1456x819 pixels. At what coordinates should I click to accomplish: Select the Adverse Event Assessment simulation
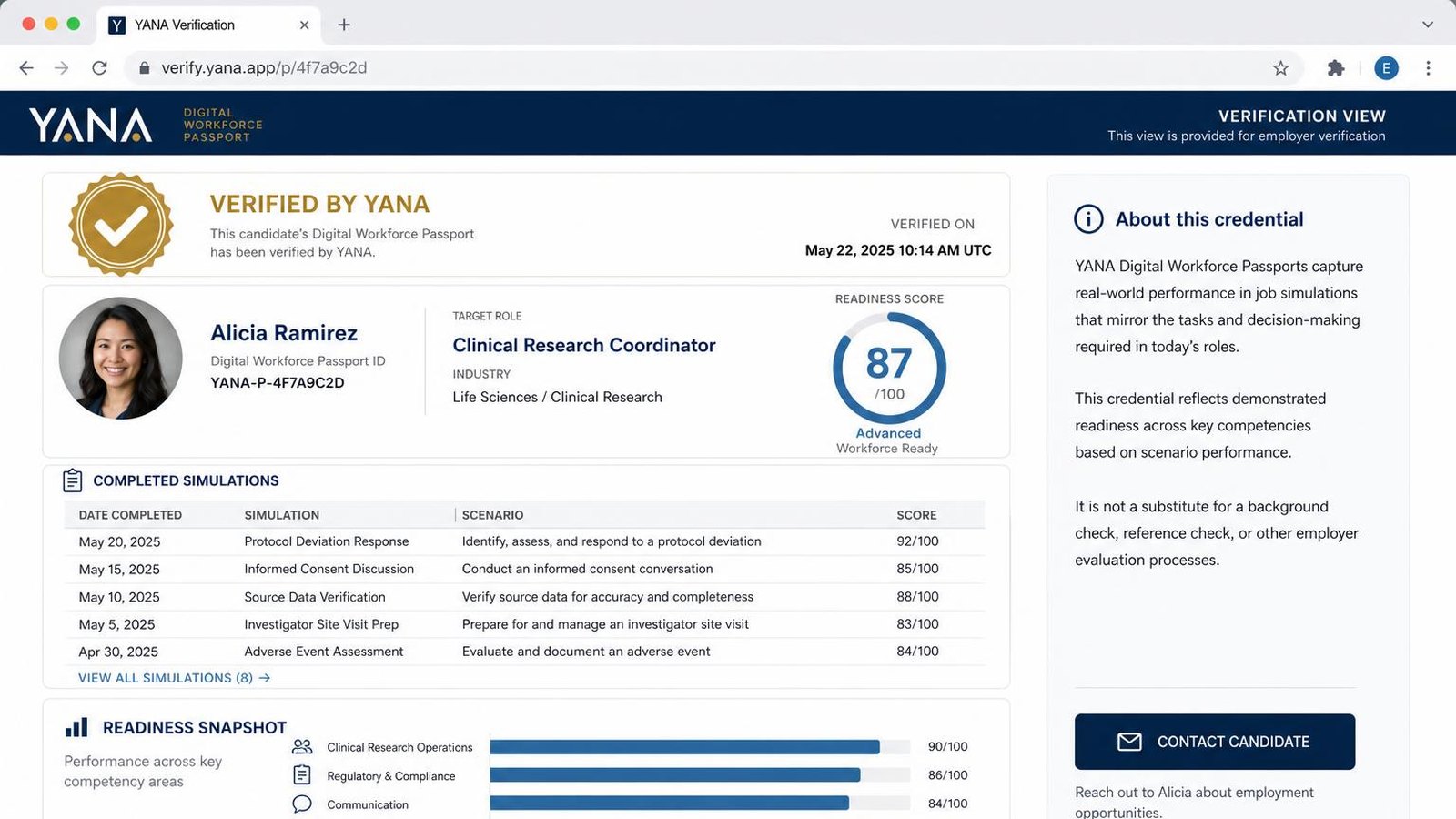click(323, 652)
